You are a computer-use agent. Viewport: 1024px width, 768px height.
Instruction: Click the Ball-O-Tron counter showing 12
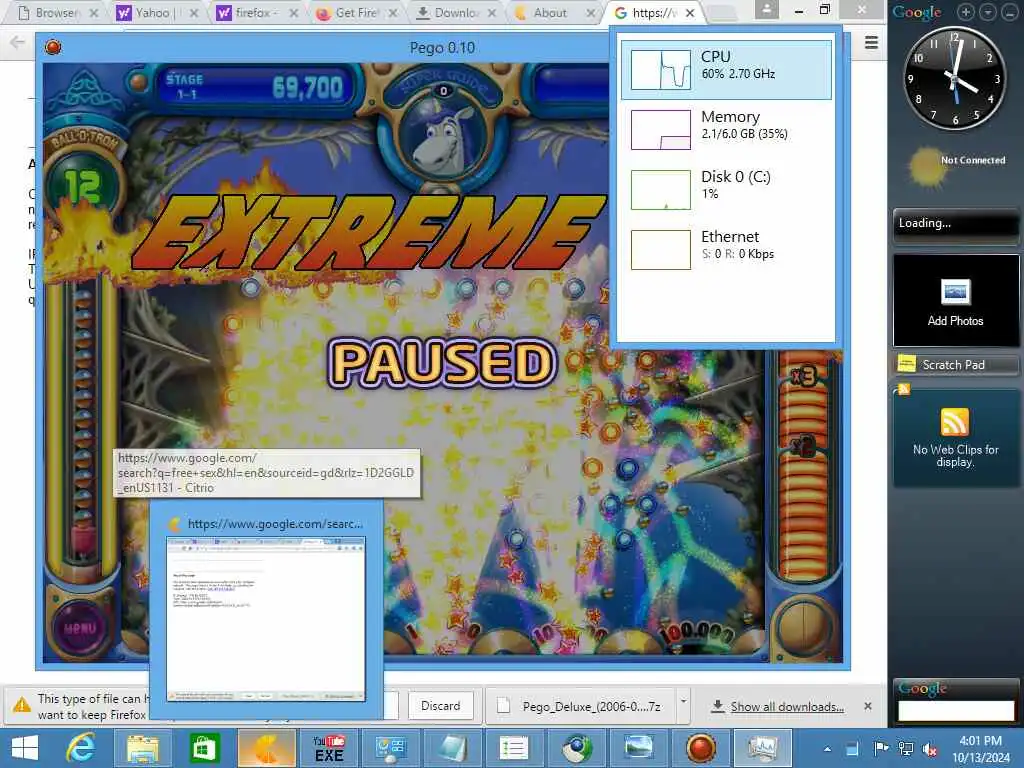pos(82,186)
